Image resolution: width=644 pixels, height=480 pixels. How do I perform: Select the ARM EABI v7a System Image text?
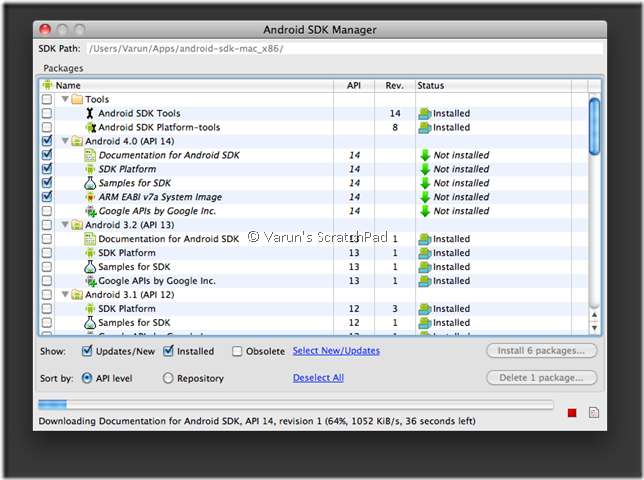[x=160, y=197]
